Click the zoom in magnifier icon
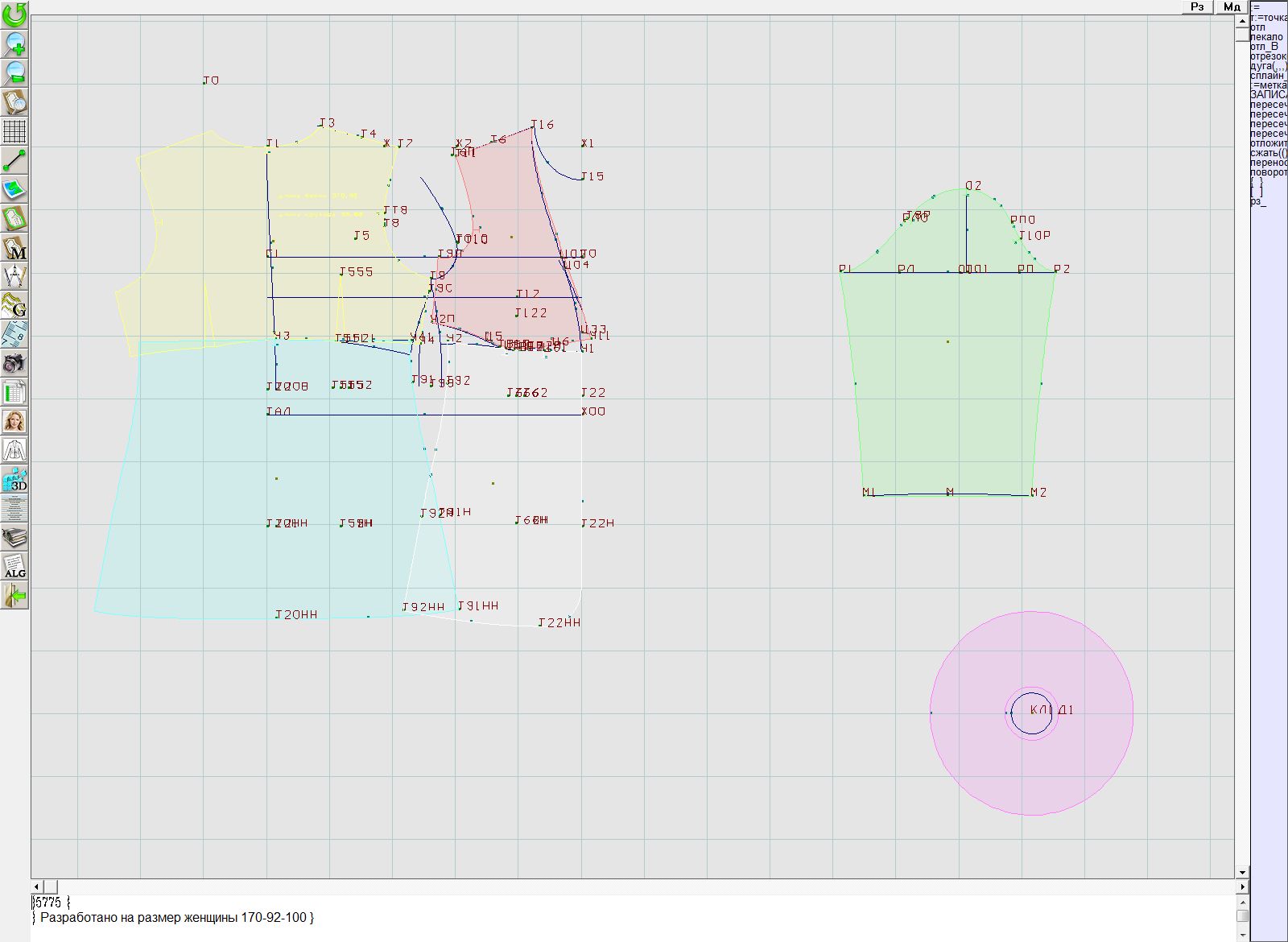Viewport: 1288px width, 942px height. 14,43
